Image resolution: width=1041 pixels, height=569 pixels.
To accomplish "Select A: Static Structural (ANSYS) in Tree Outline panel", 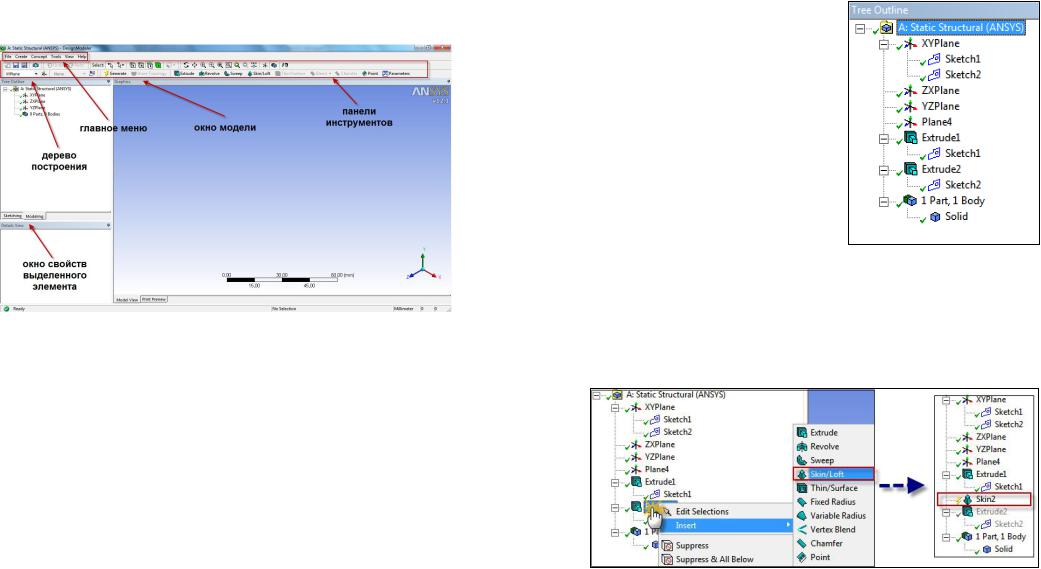I will (x=960, y=28).
